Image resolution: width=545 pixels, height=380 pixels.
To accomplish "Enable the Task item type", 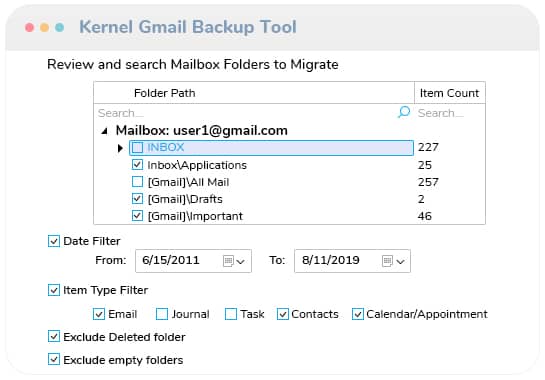I will (x=231, y=314).
